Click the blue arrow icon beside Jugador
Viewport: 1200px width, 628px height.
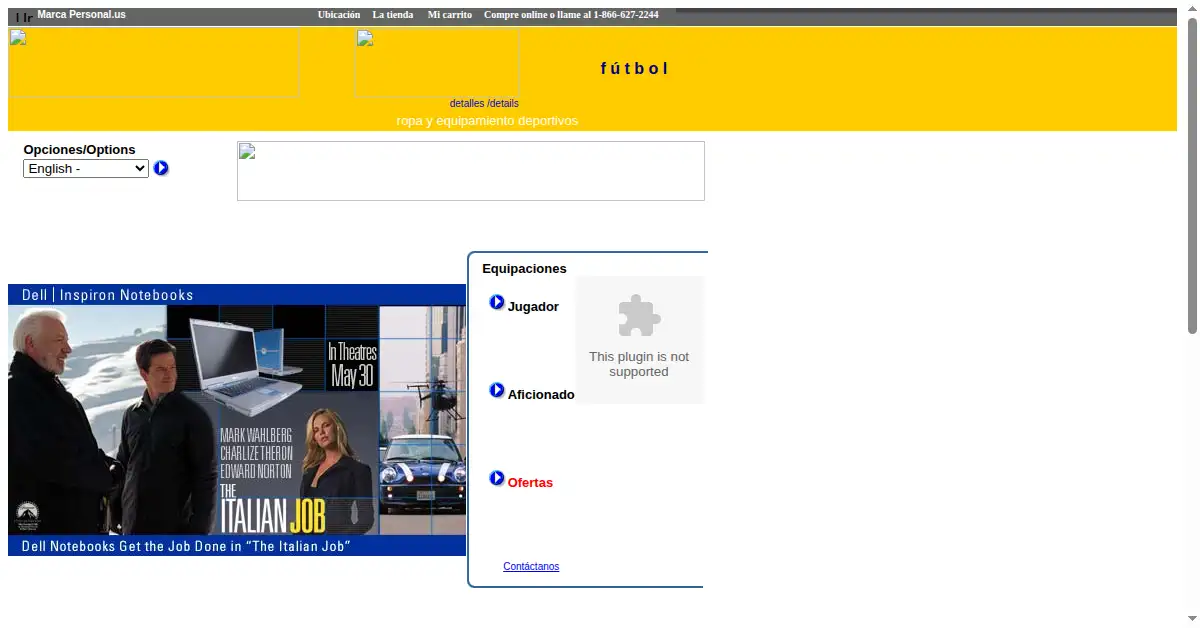click(x=497, y=302)
